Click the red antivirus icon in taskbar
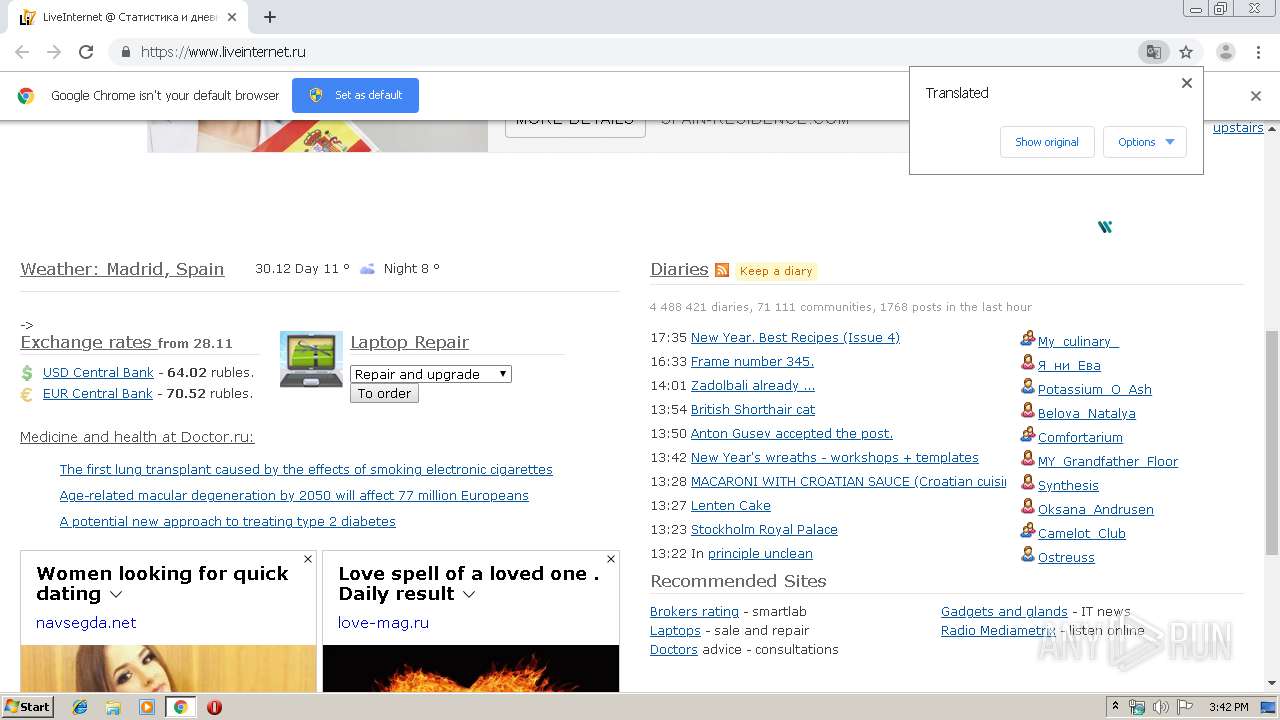The width and height of the screenshot is (1280, 720). point(214,707)
